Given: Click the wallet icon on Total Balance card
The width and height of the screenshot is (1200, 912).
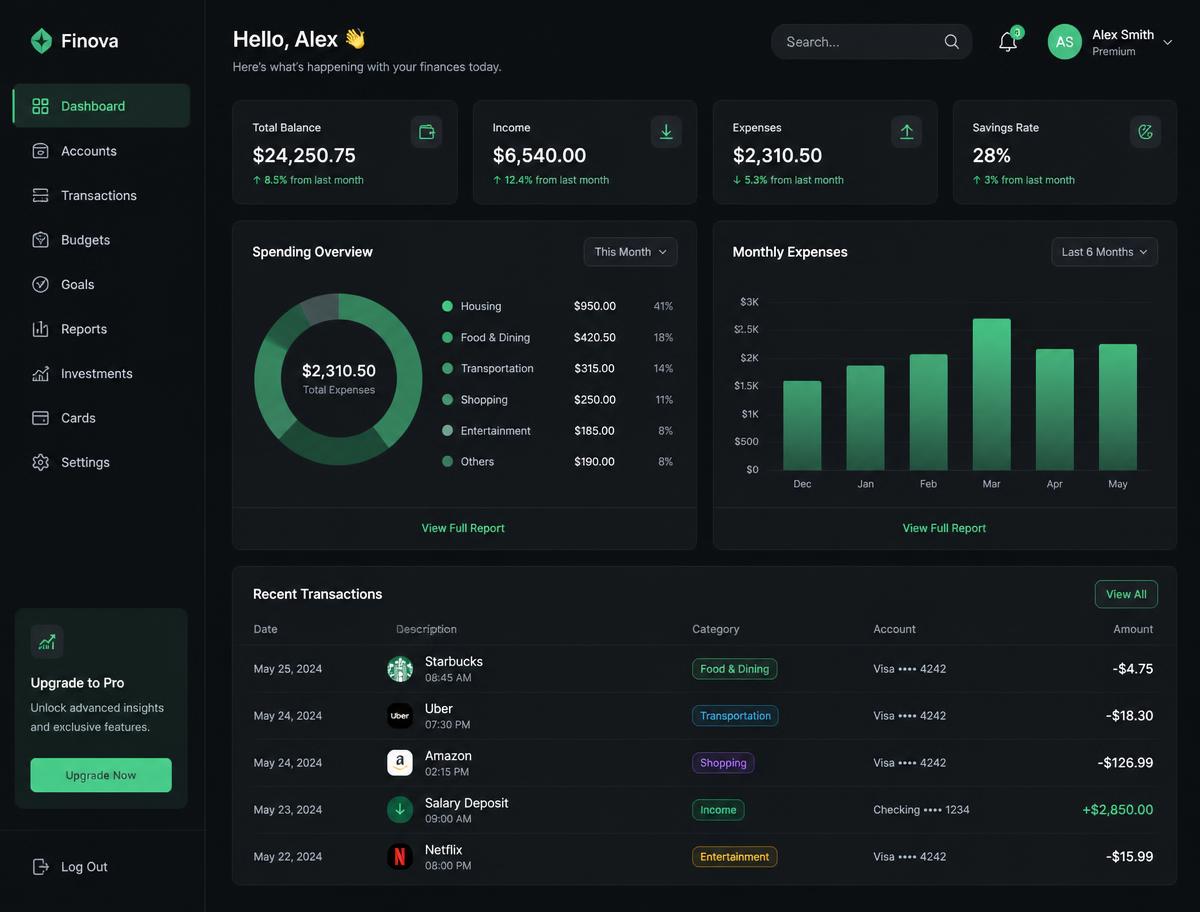Looking at the screenshot, I should coord(427,132).
